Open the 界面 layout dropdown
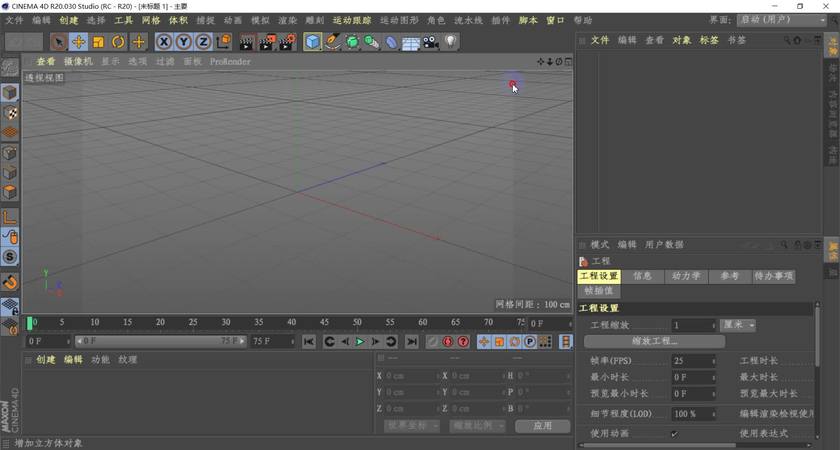This screenshot has height=450, width=840. pyautogui.click(x=782, y=20)
